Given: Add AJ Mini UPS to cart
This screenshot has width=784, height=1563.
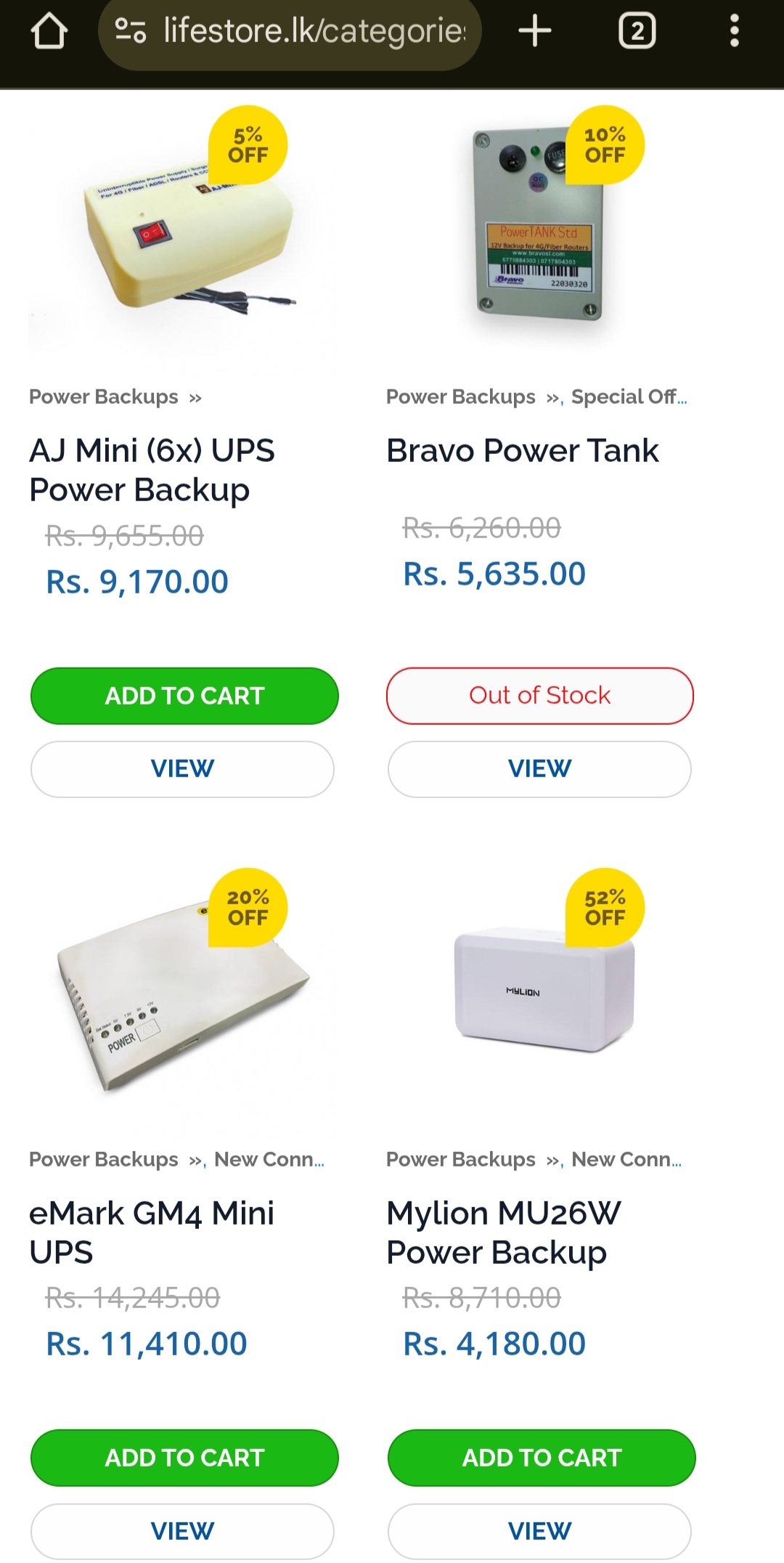Looking at the screenshot, I should [184, 696].
